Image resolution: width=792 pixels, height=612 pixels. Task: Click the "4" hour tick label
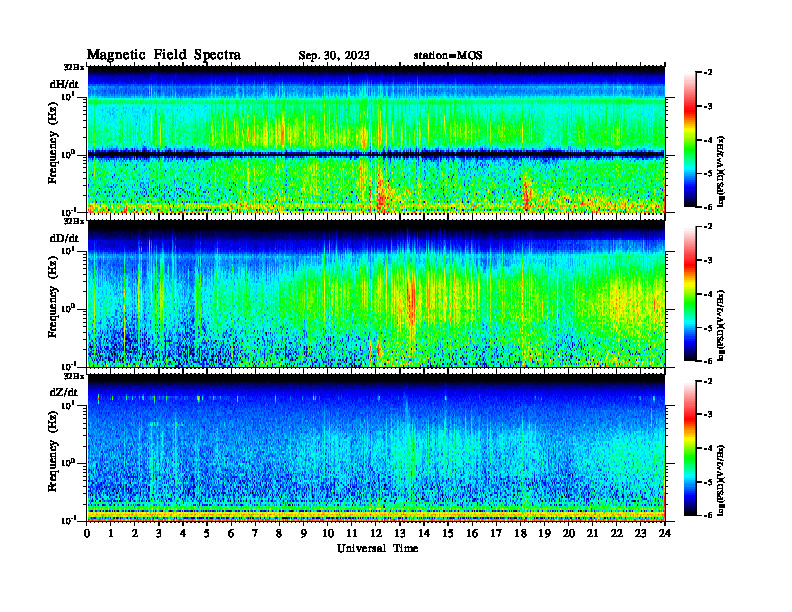click(183, 534)
